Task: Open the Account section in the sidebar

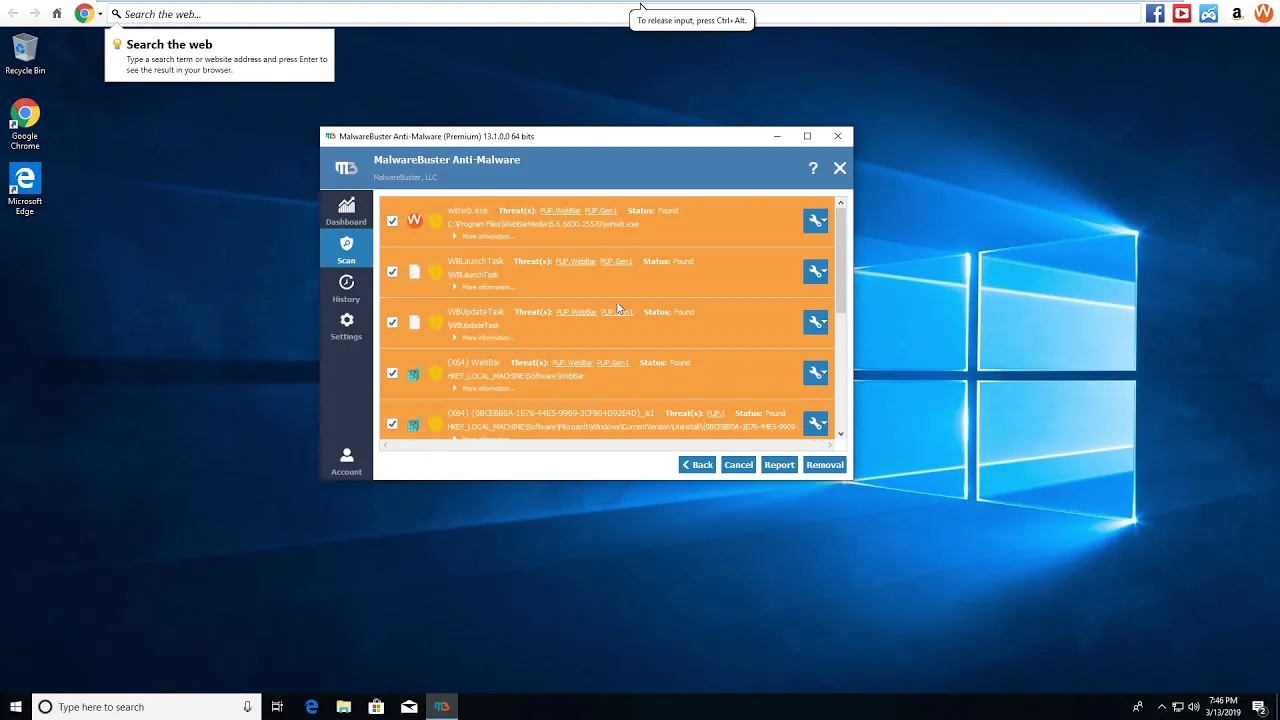Action: click(346, 461)
